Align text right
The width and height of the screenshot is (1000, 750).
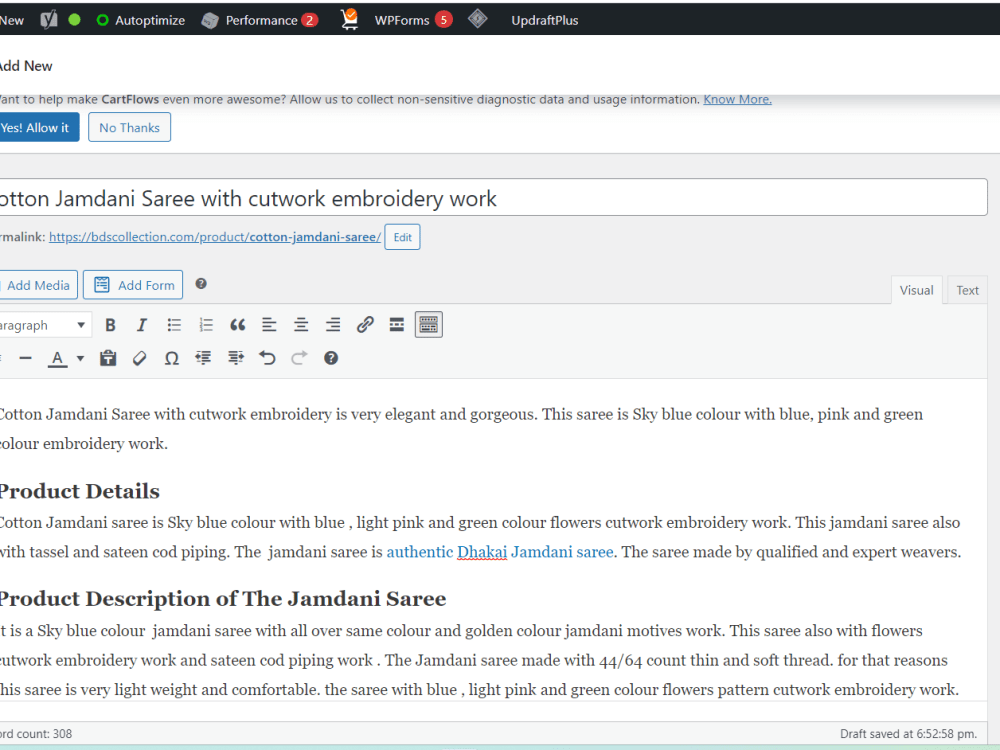333,325
